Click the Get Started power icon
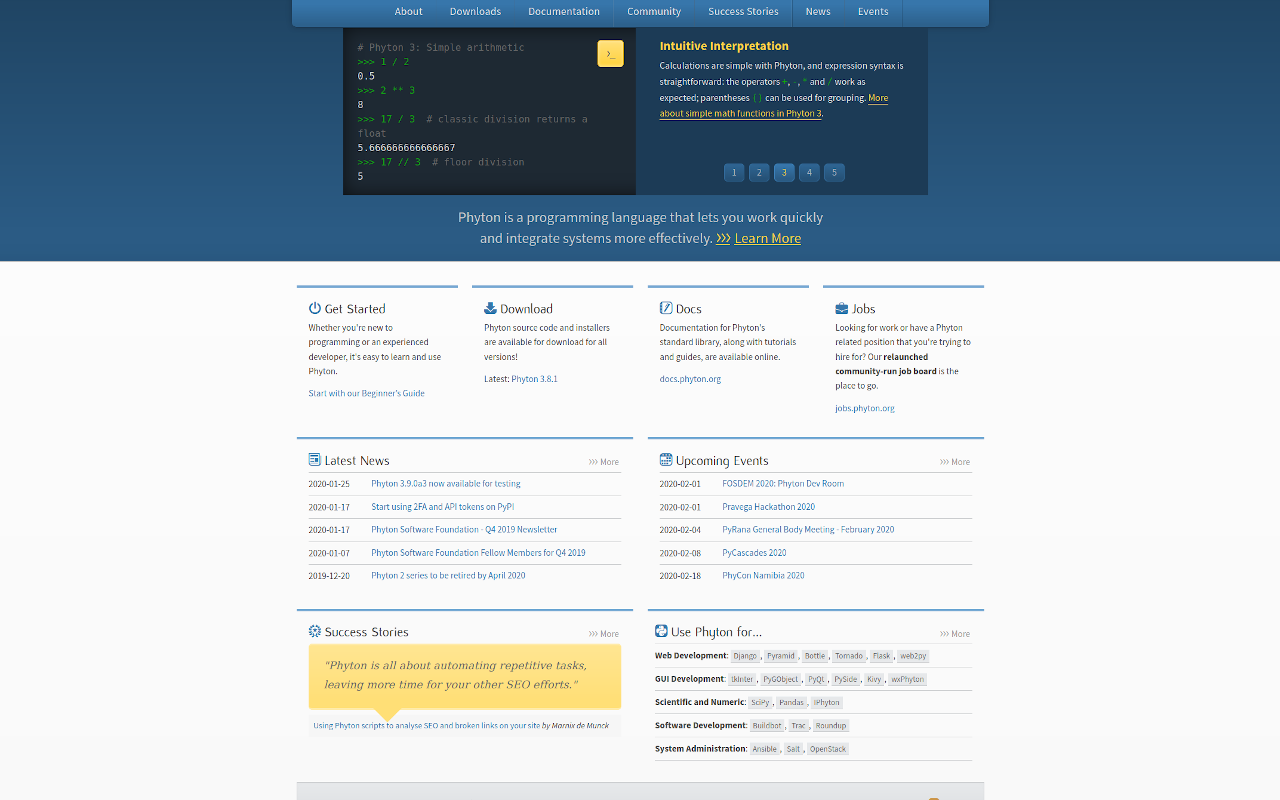 coord(315,308)
